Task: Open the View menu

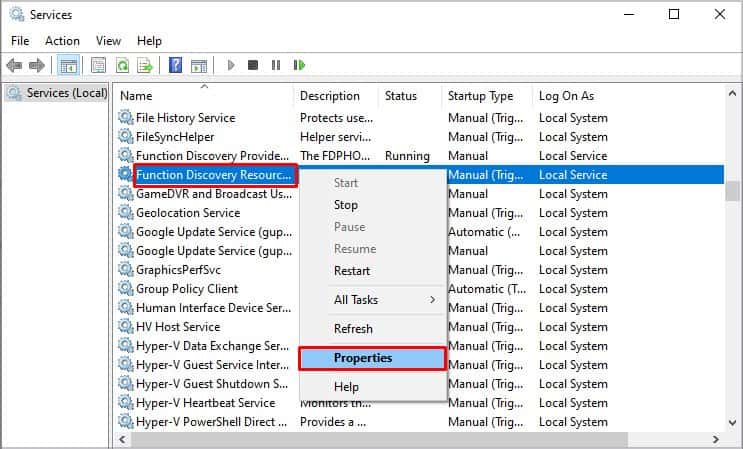Action: click(x=109, y=41)
